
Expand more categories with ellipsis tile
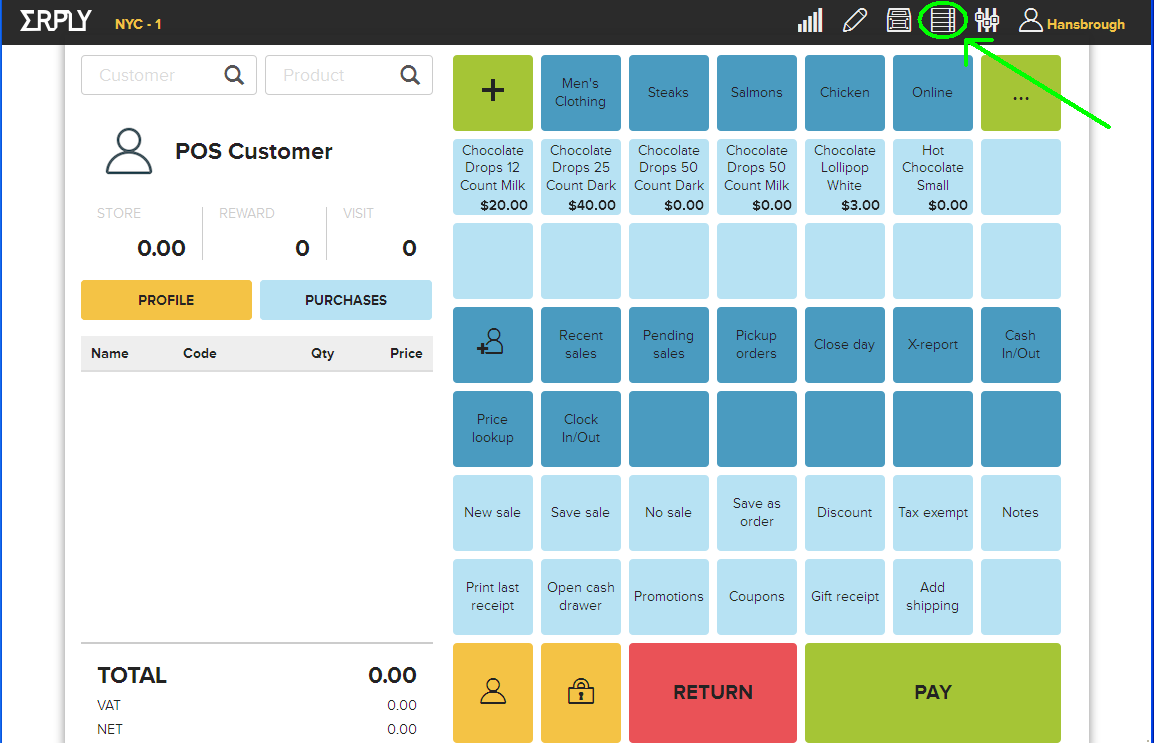1021,93
